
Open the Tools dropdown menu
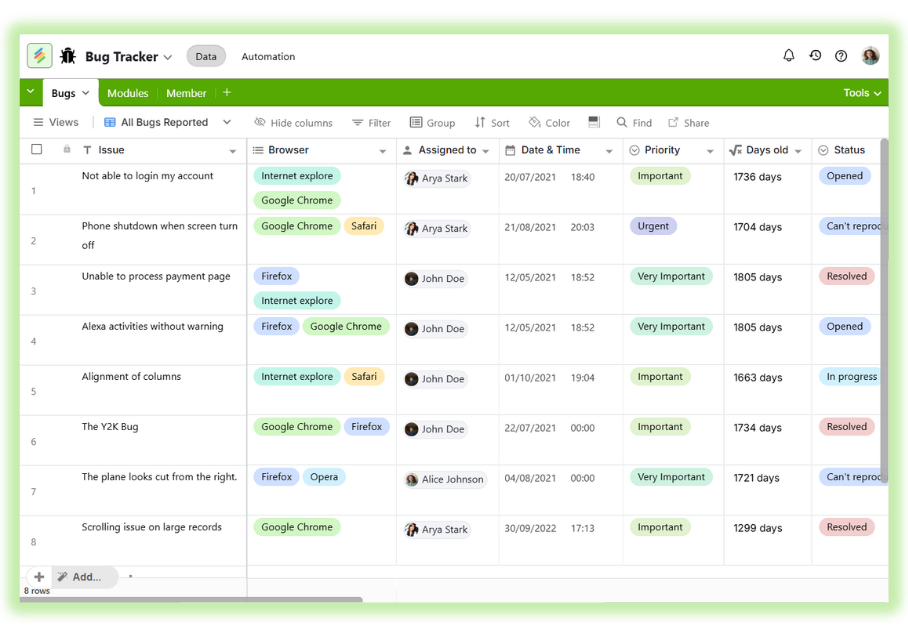pos(862,93)
